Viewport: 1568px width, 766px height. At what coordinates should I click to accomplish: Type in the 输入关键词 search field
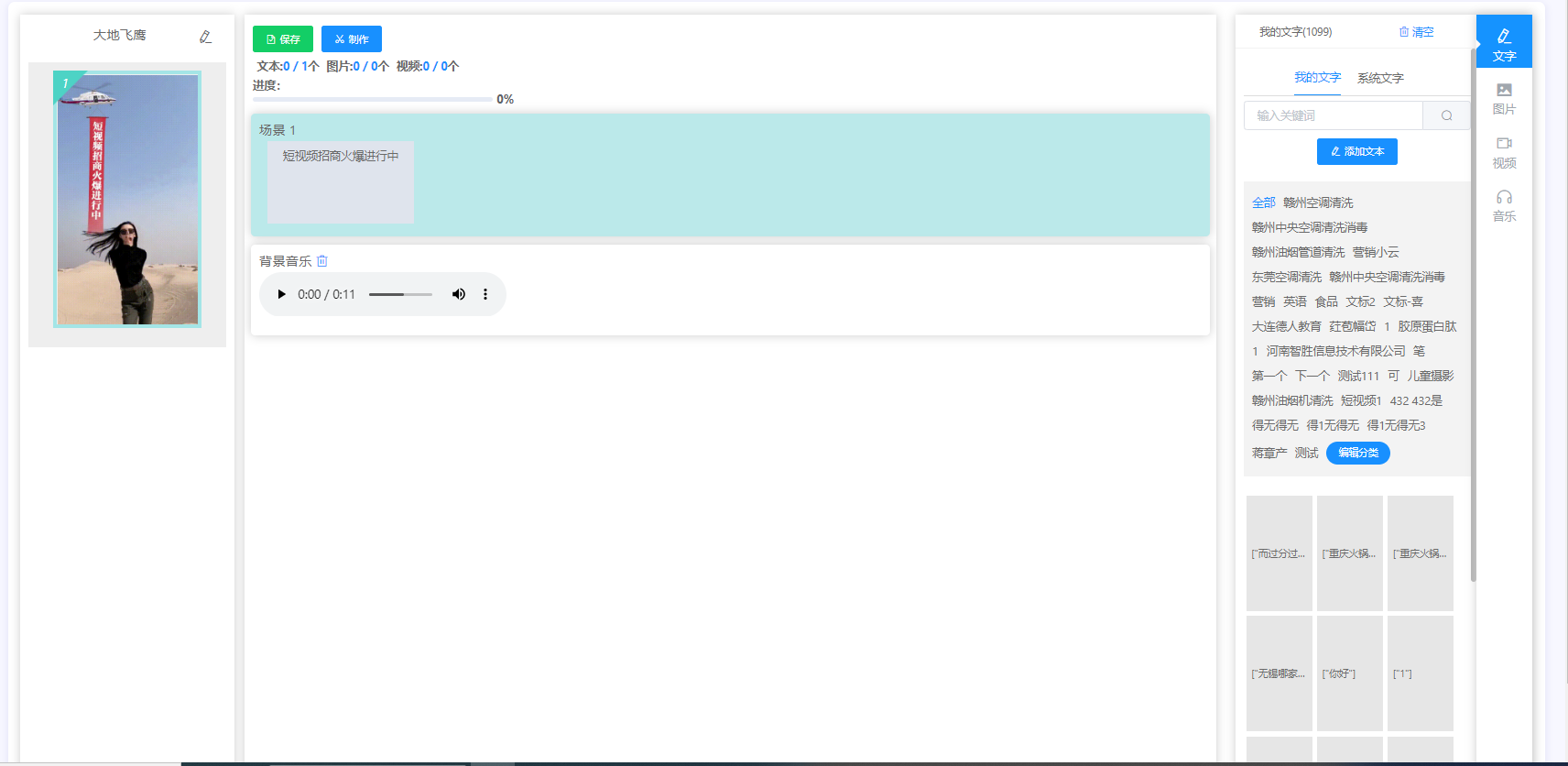(1334, 115)
